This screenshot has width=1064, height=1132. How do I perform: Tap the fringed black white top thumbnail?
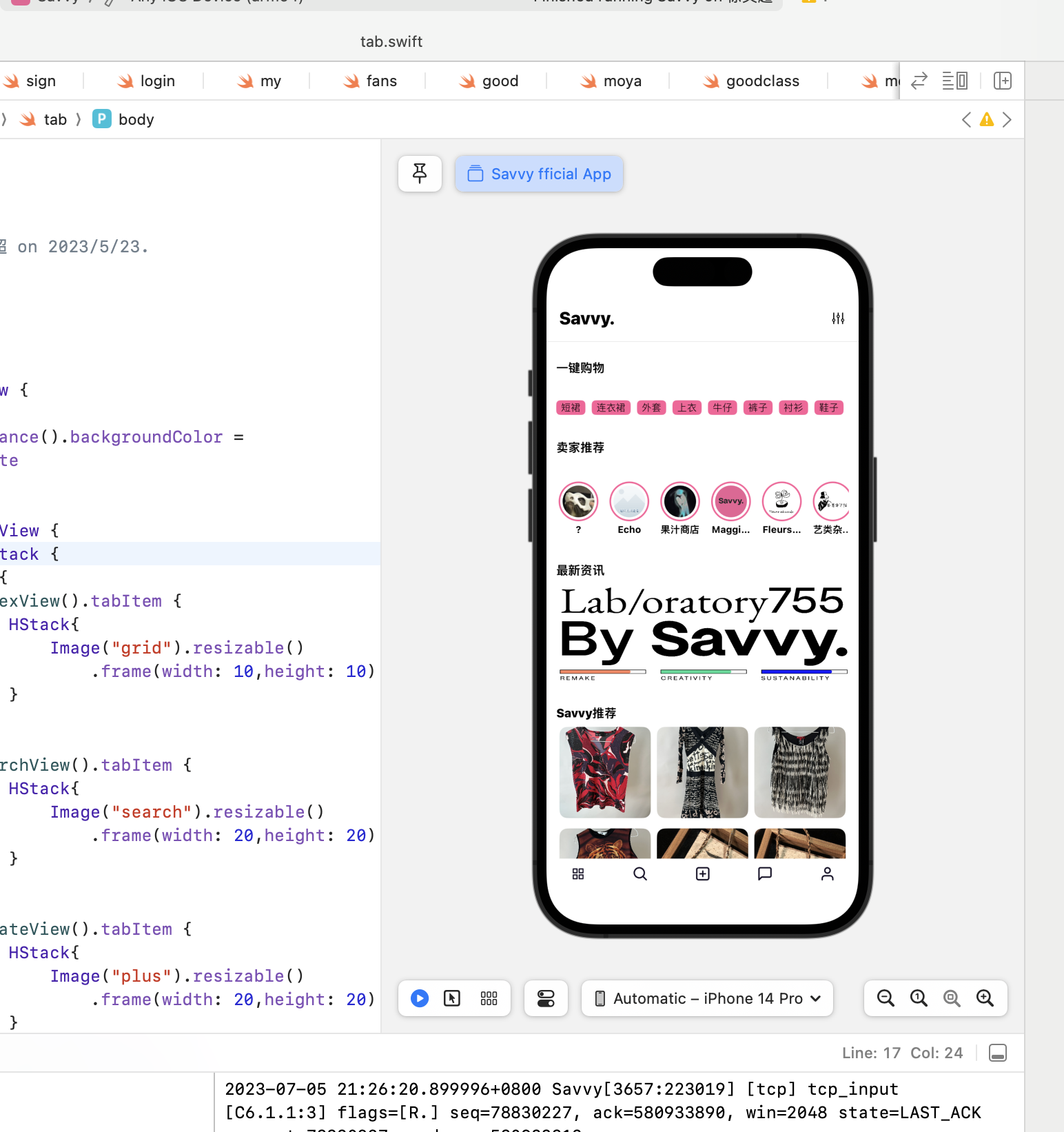tap(800, 772)
